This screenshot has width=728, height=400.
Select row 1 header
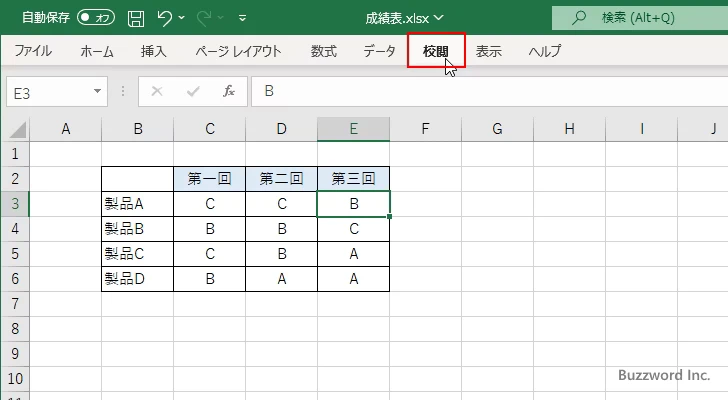click(15, 154)
